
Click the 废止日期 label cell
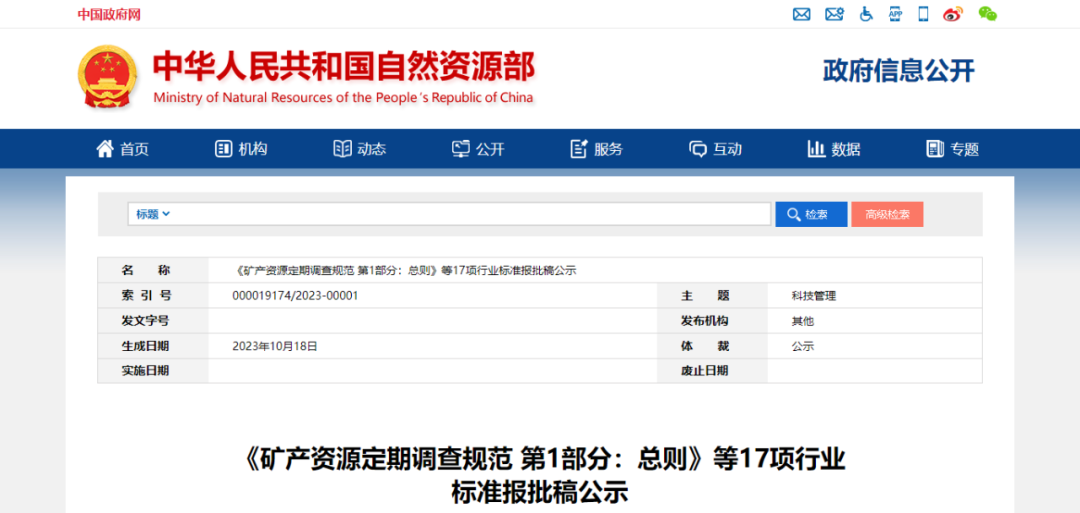tap(712, 371)
